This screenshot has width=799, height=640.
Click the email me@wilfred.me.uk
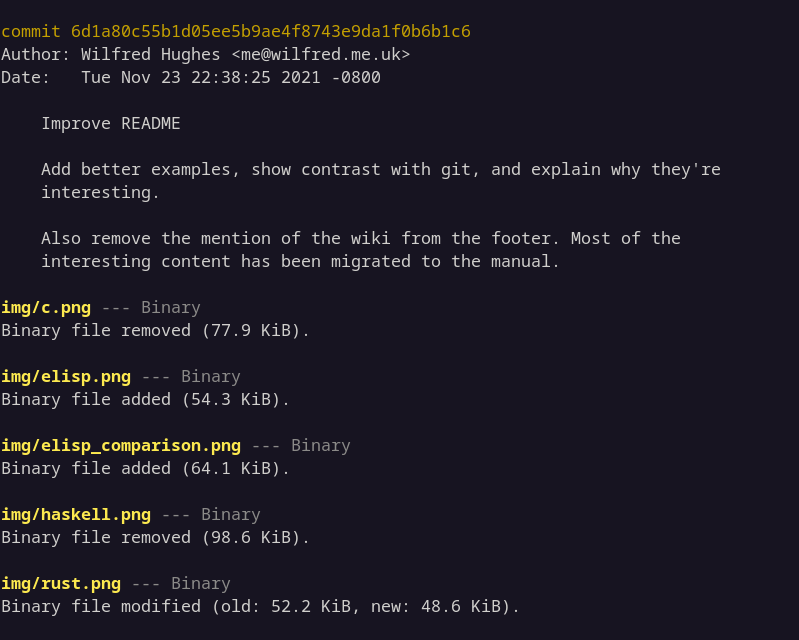click(x=320, y=54)
